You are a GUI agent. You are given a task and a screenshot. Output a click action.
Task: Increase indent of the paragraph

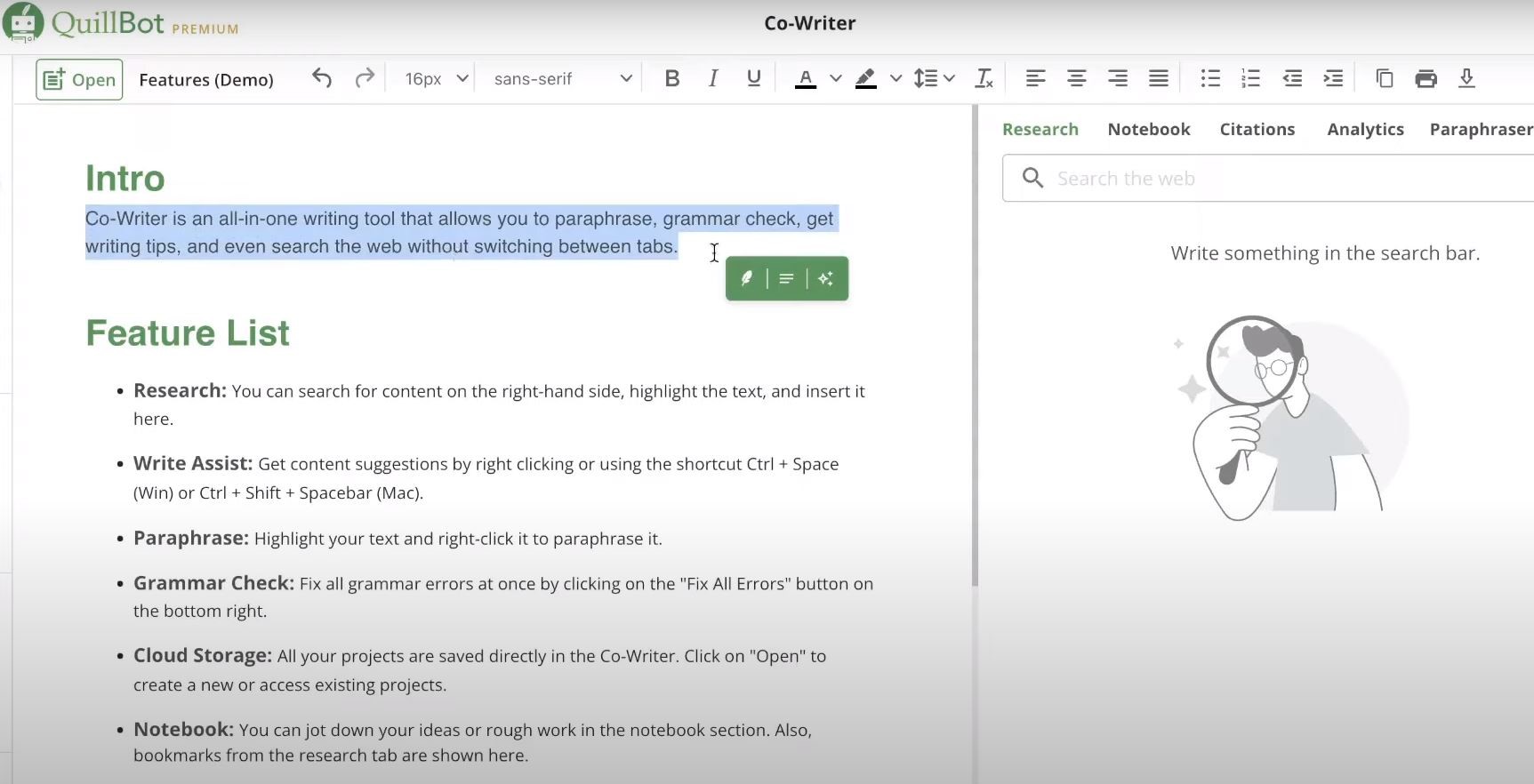click(1333, 79)
